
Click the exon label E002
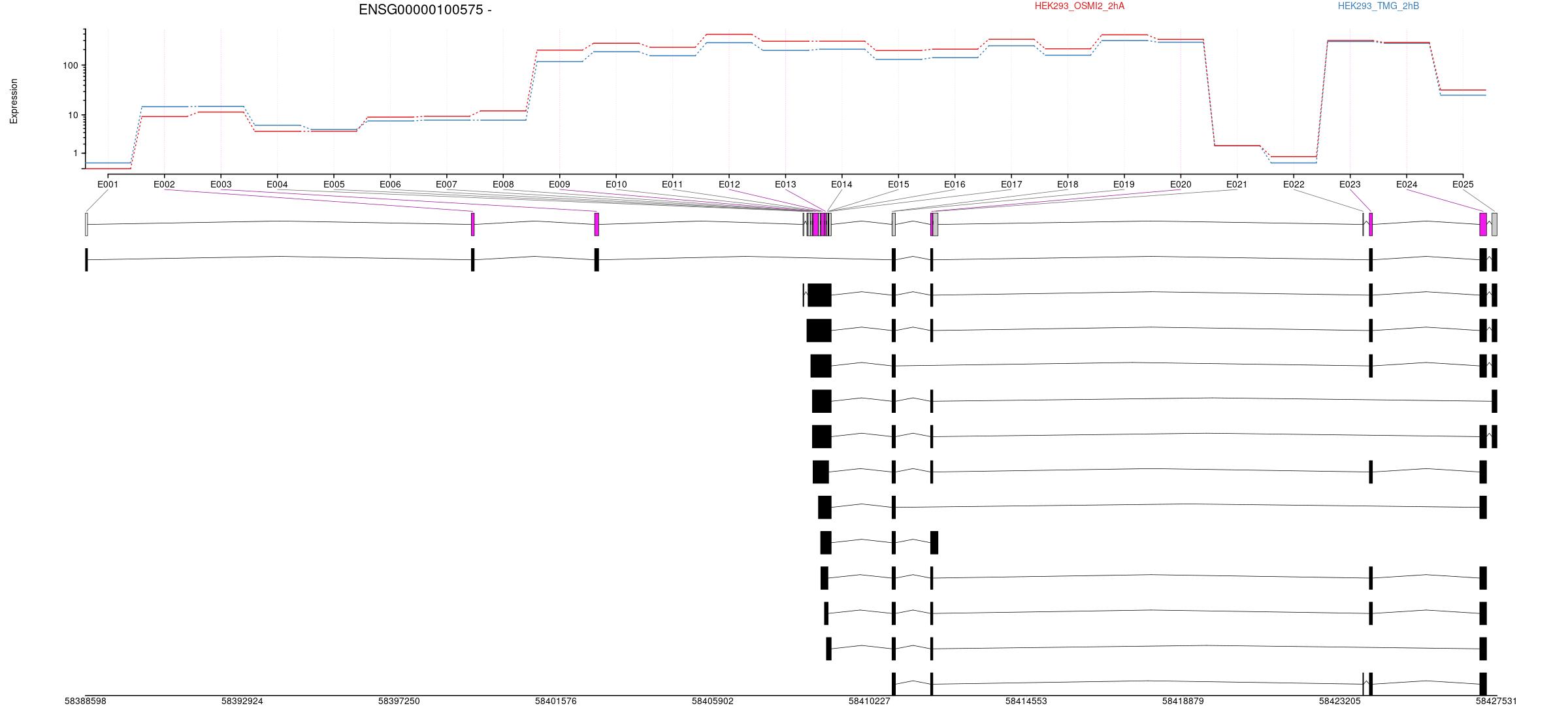pyautogui.click(x=164, y=184)
